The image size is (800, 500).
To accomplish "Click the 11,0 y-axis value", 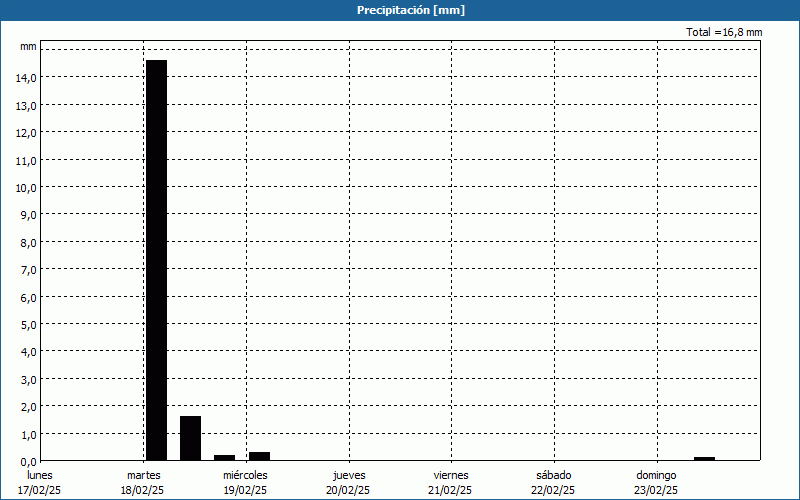I will tap(26, 161).
